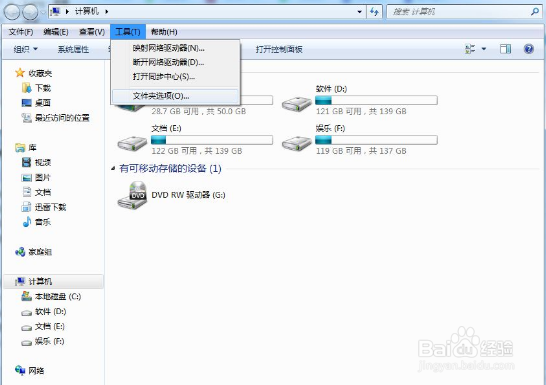Open the 最近访问的位置 recent places icon

(26, 118)
